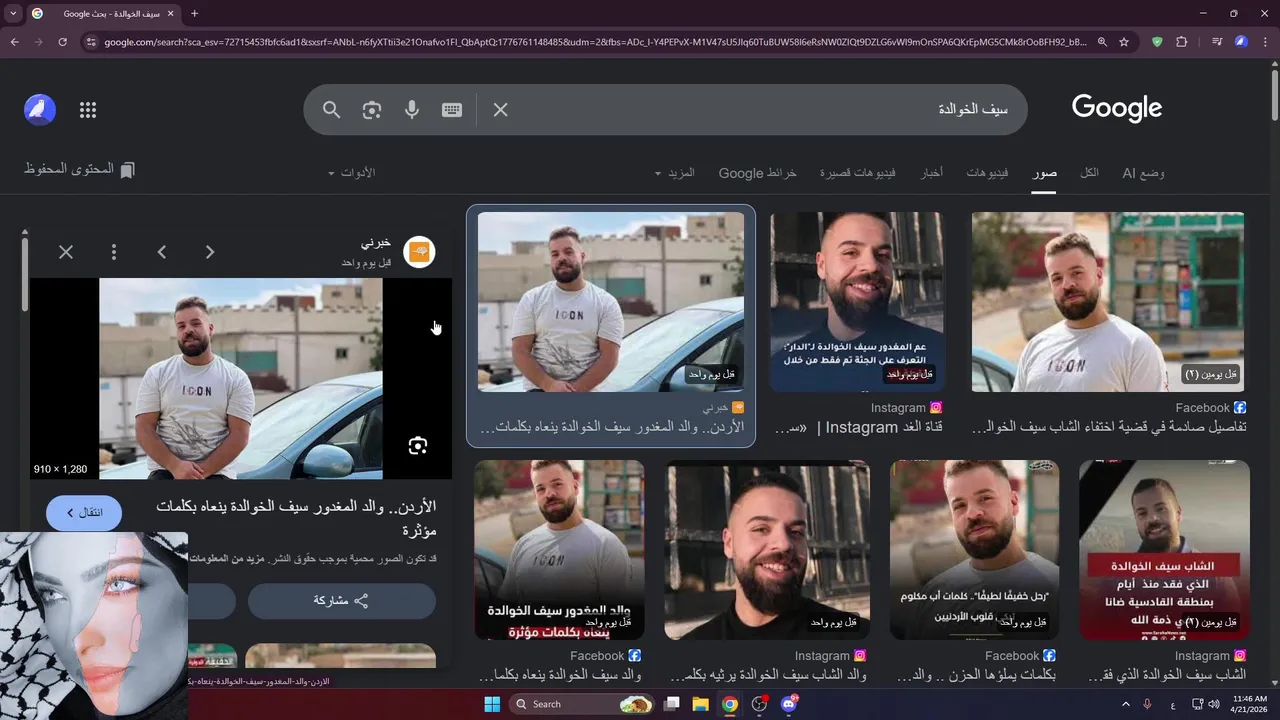This screenshot has width=1280, height=720.
Task: Click the Lens icon on the preview image
Action: click(418, 446)
